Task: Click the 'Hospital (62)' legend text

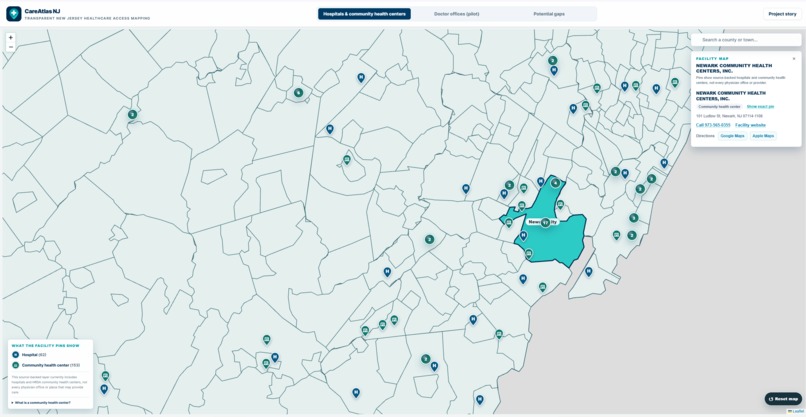Action: point(34,355)
